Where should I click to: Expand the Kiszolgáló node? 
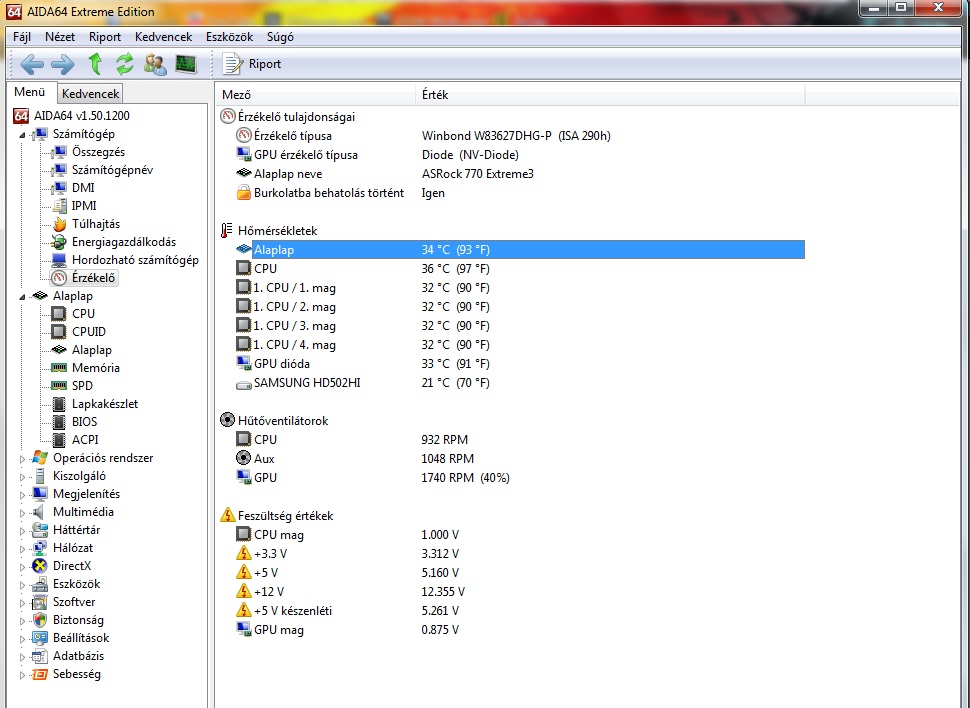(x=22, y=477)
